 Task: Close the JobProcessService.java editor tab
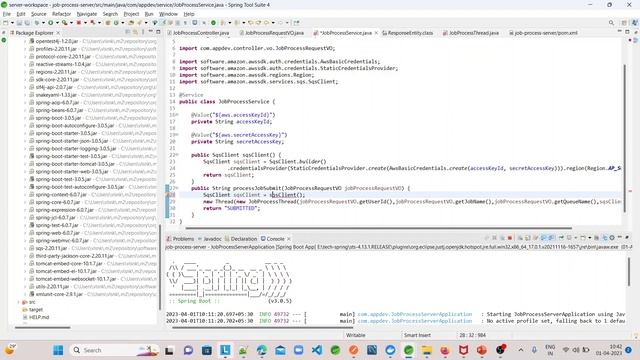coord(376,33)
